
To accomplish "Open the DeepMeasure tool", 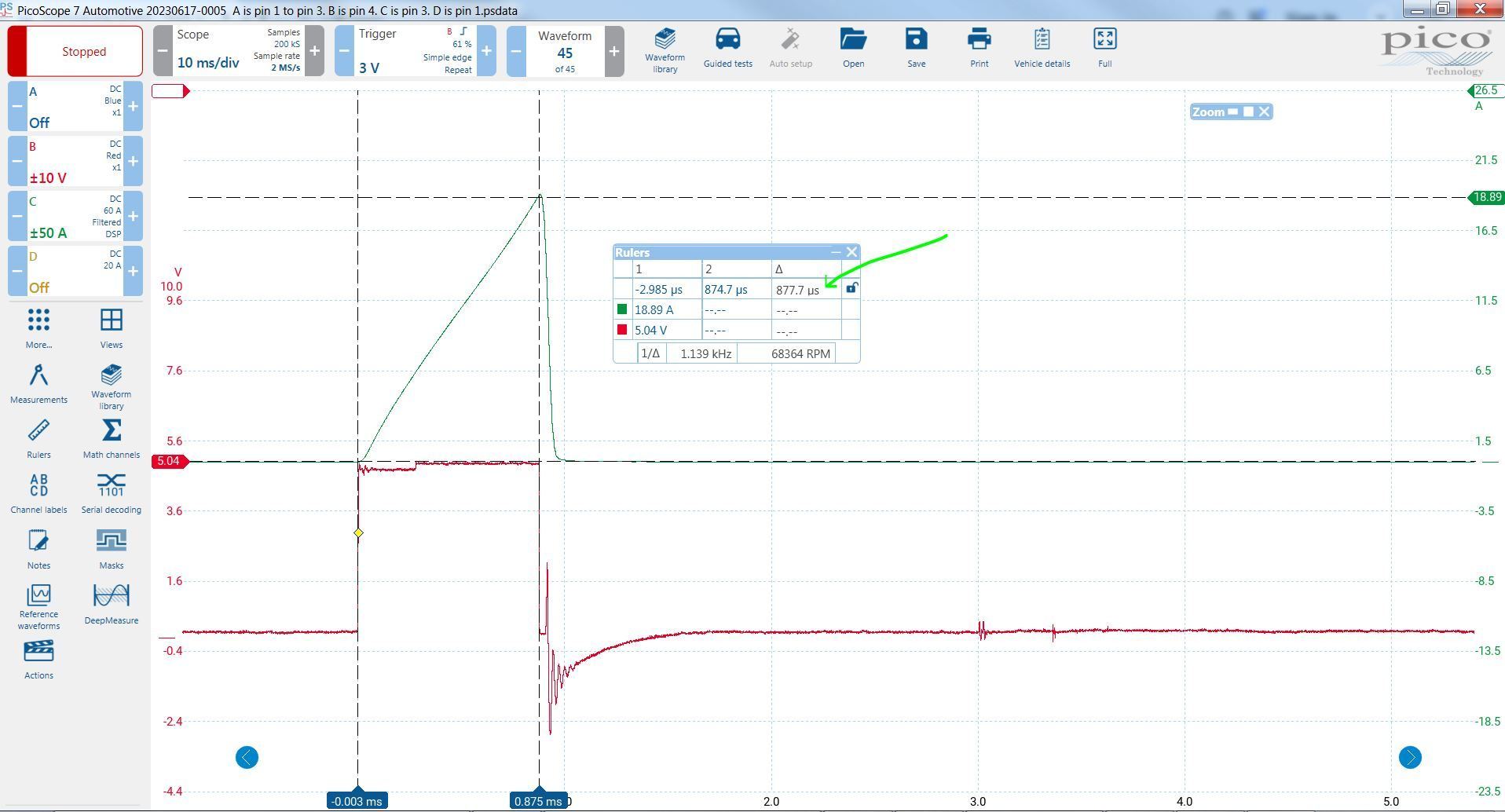I will coord(111,603).
